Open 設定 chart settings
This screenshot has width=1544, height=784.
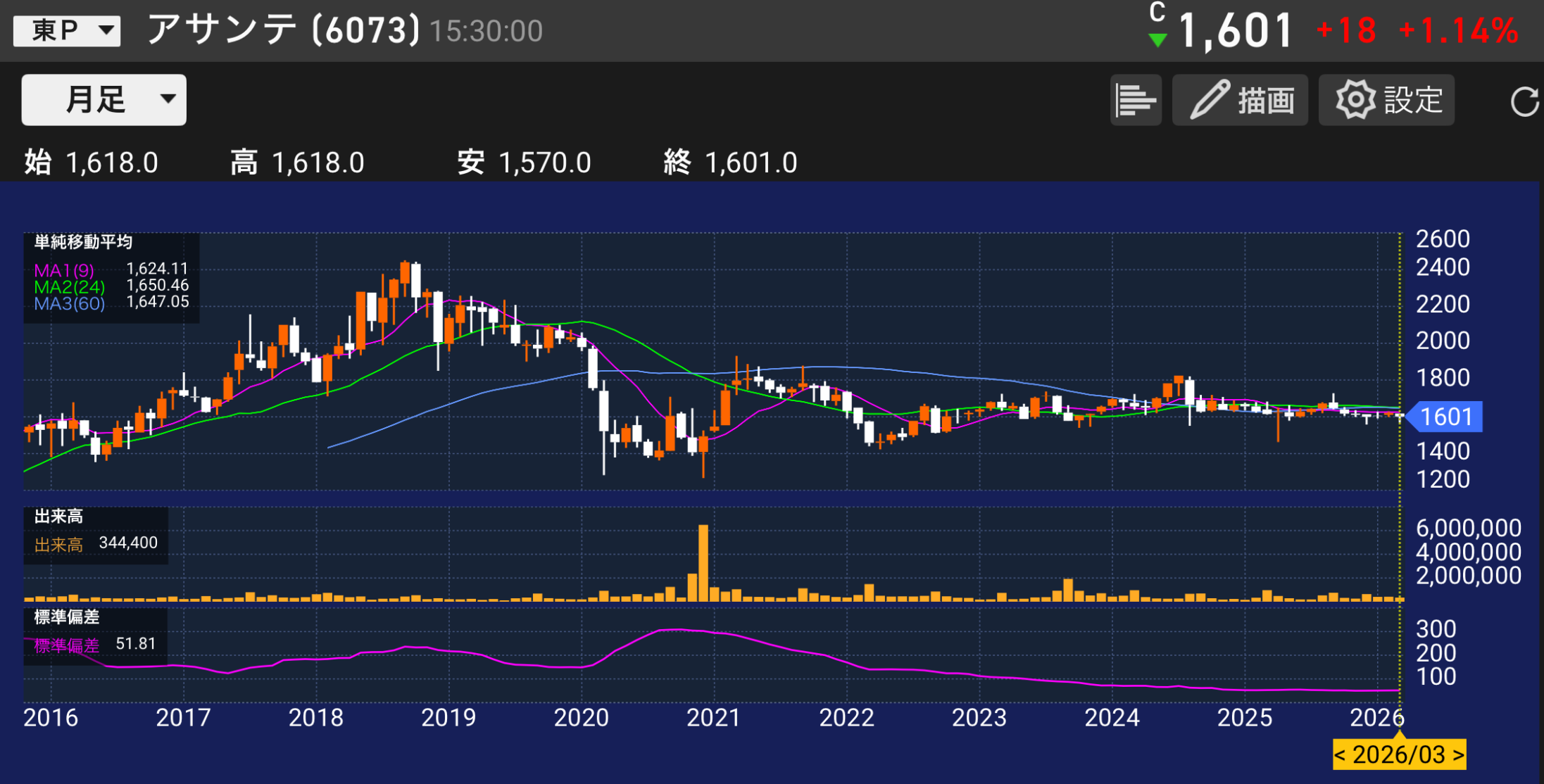[1386, 101]
